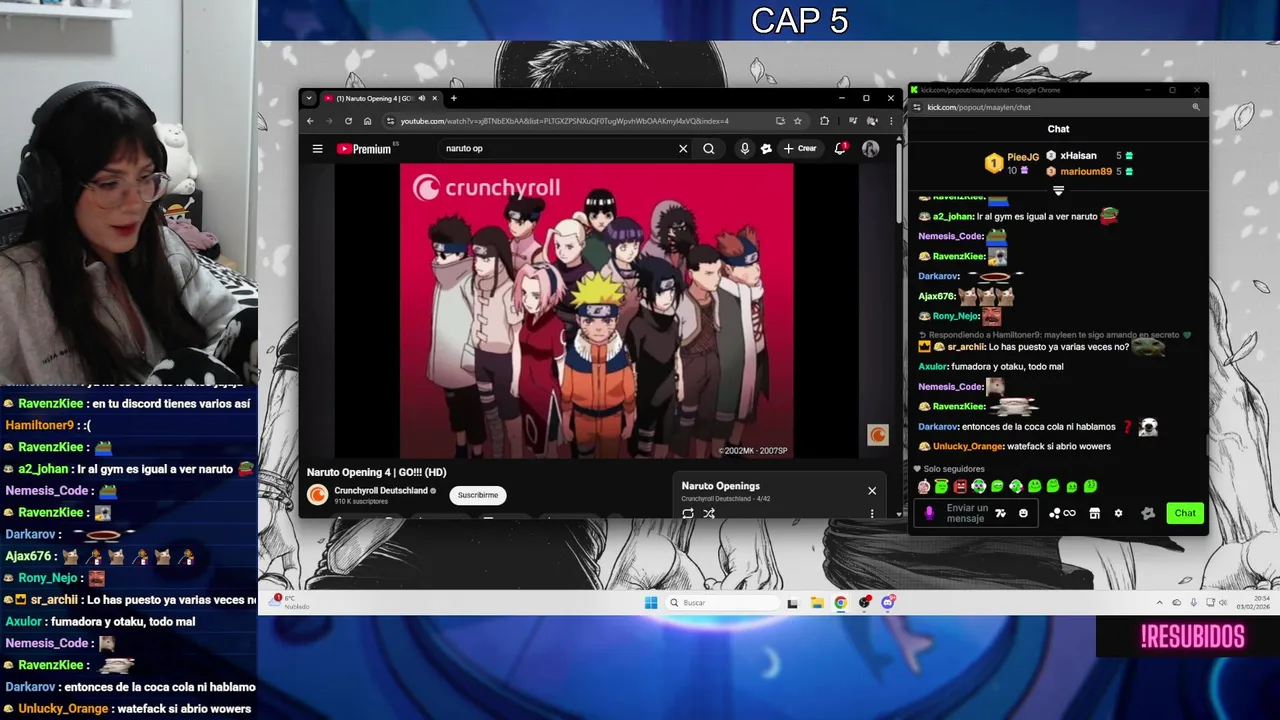Click the Axulor username in Kick chat
The width and height of the screenshot is (1280, 720).
[932, 367]
